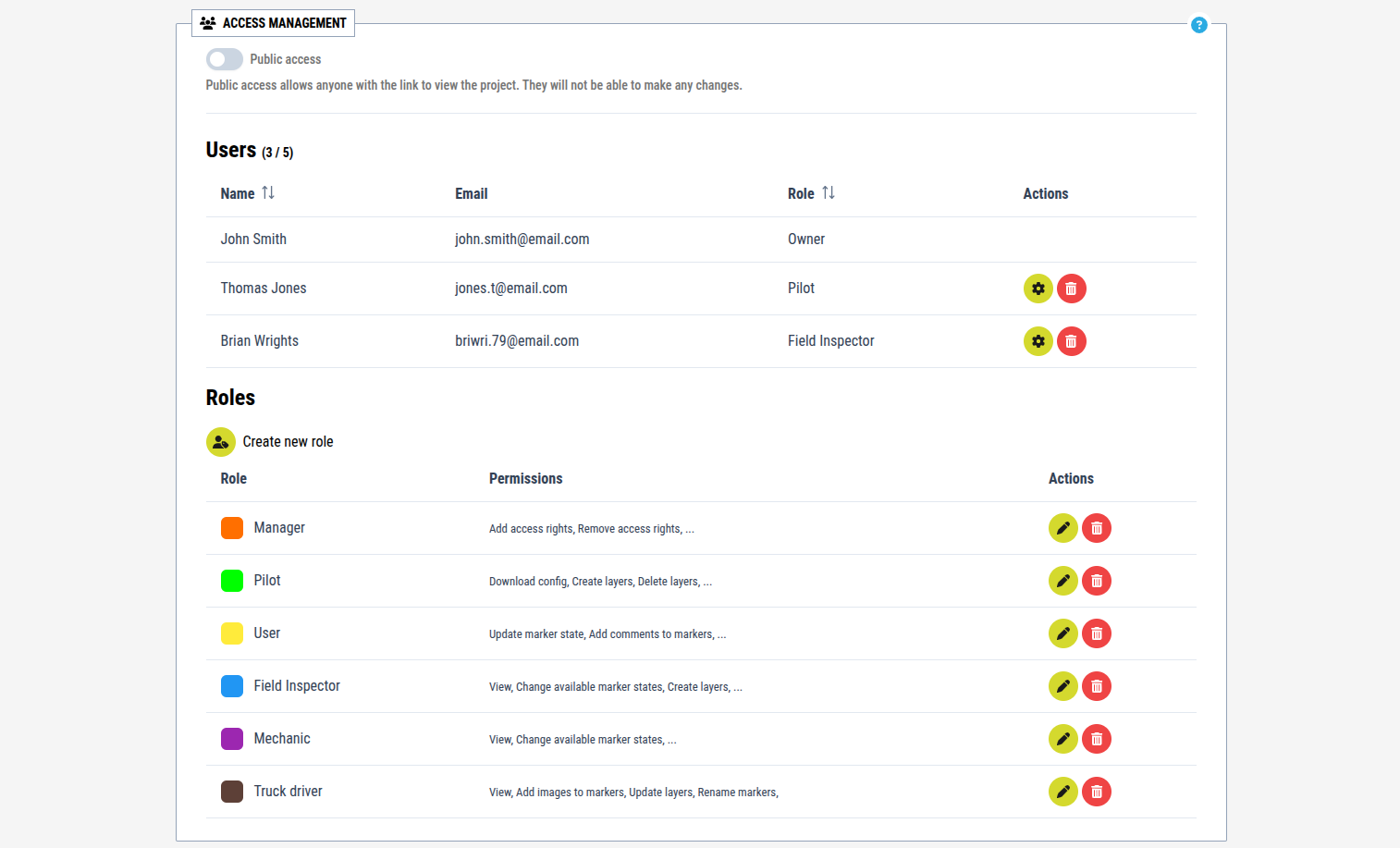The image size is (1400, 848).
Task: Edit the User role with pencil icon
Action: pos(1063,633)
